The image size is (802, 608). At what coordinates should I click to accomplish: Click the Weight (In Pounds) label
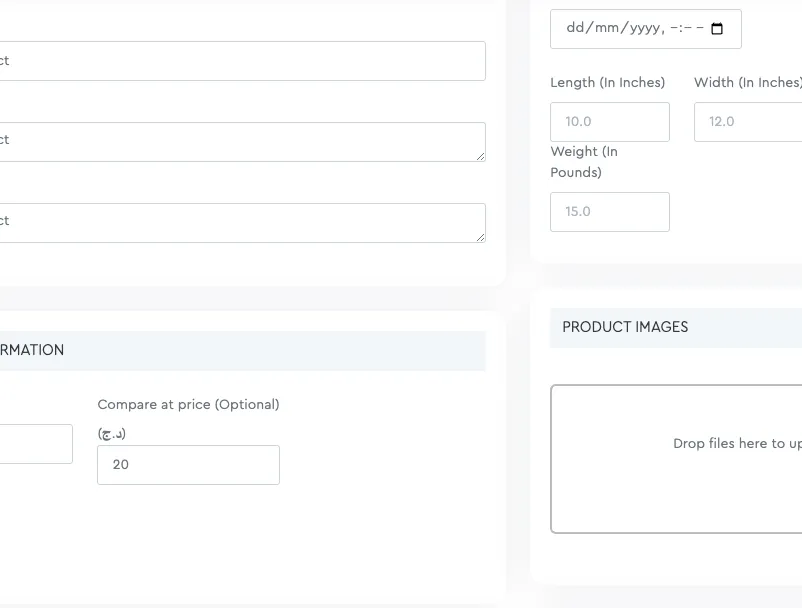(584, 162)
